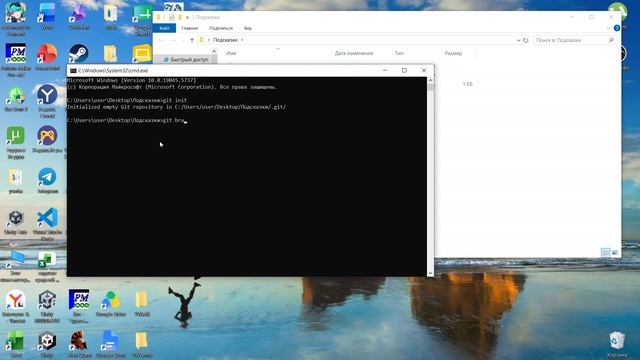The height and width of the screenshot is (360, 640).
Task: Switch Explorer to details view button
Action: (606, 252)
